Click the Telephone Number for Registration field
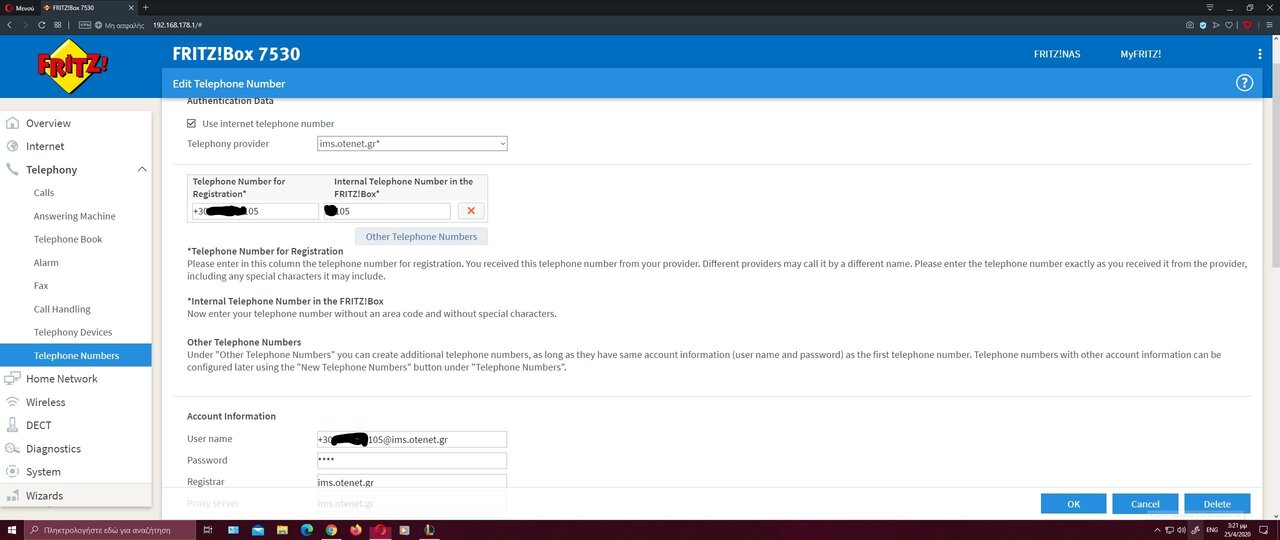Image resolution: width=1280 pixels, height=540 pixels. [x=255, y=211]
